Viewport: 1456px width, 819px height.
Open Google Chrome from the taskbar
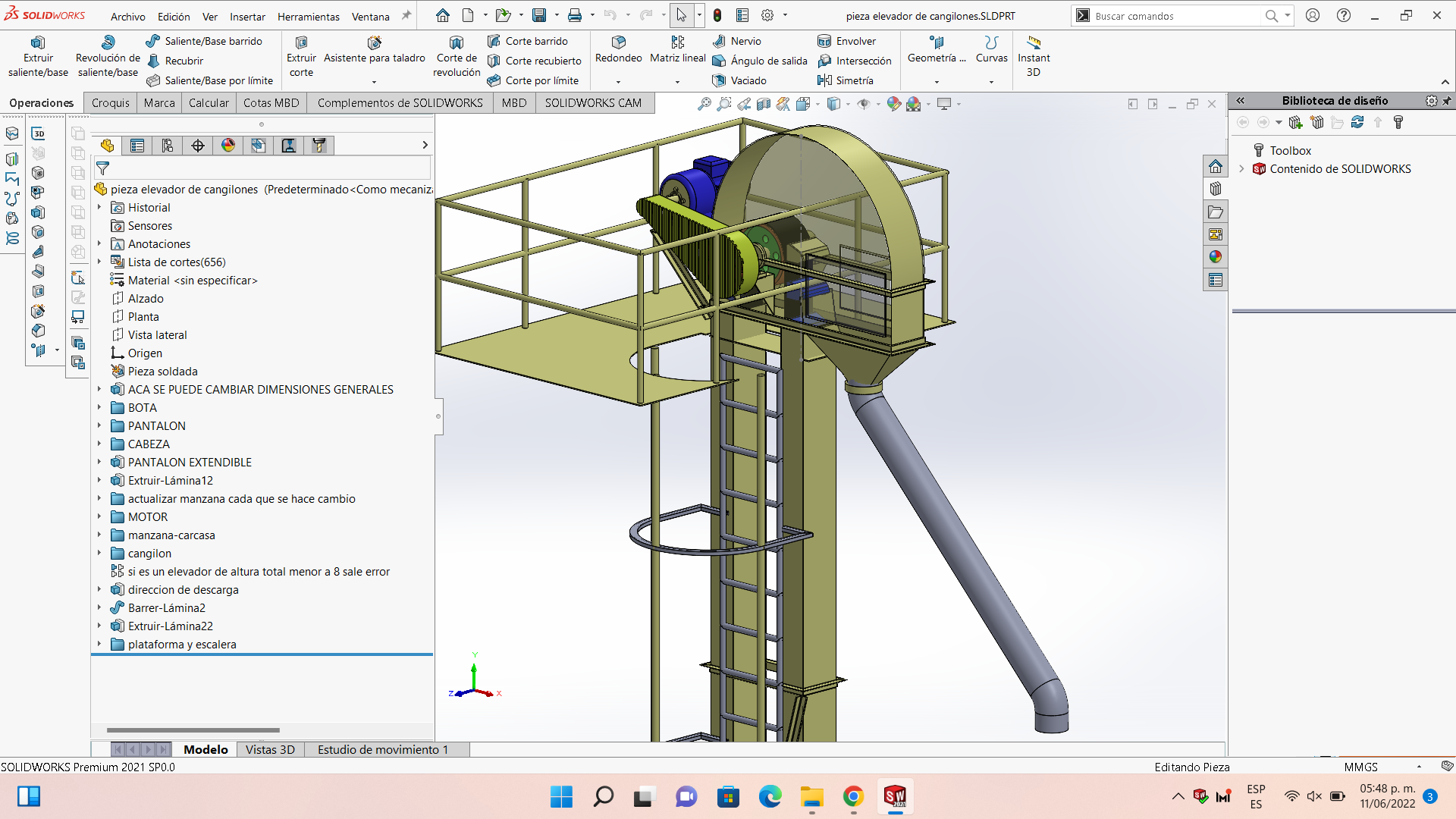coord(853,796)
